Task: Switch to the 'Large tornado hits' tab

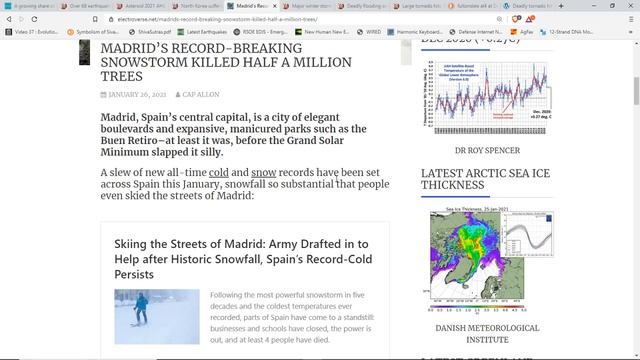Action: (418, 6)
